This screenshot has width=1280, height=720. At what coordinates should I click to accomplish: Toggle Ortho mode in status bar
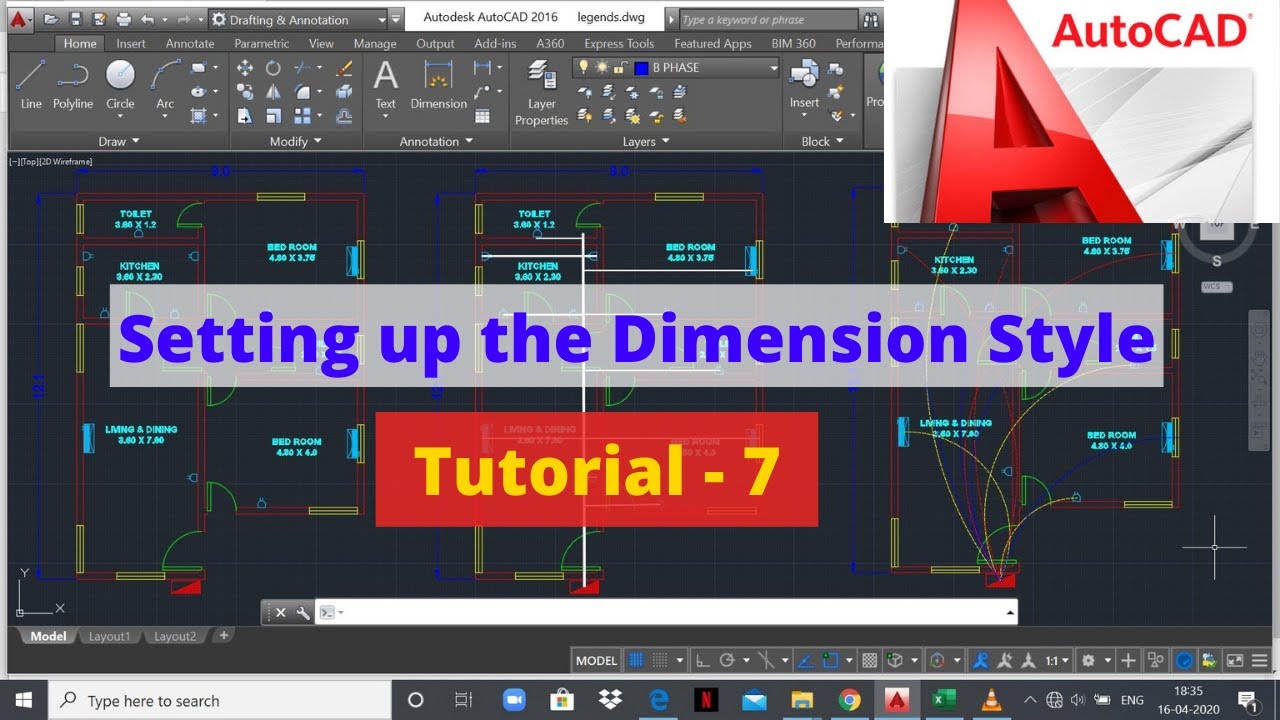[x=703, y=660]
